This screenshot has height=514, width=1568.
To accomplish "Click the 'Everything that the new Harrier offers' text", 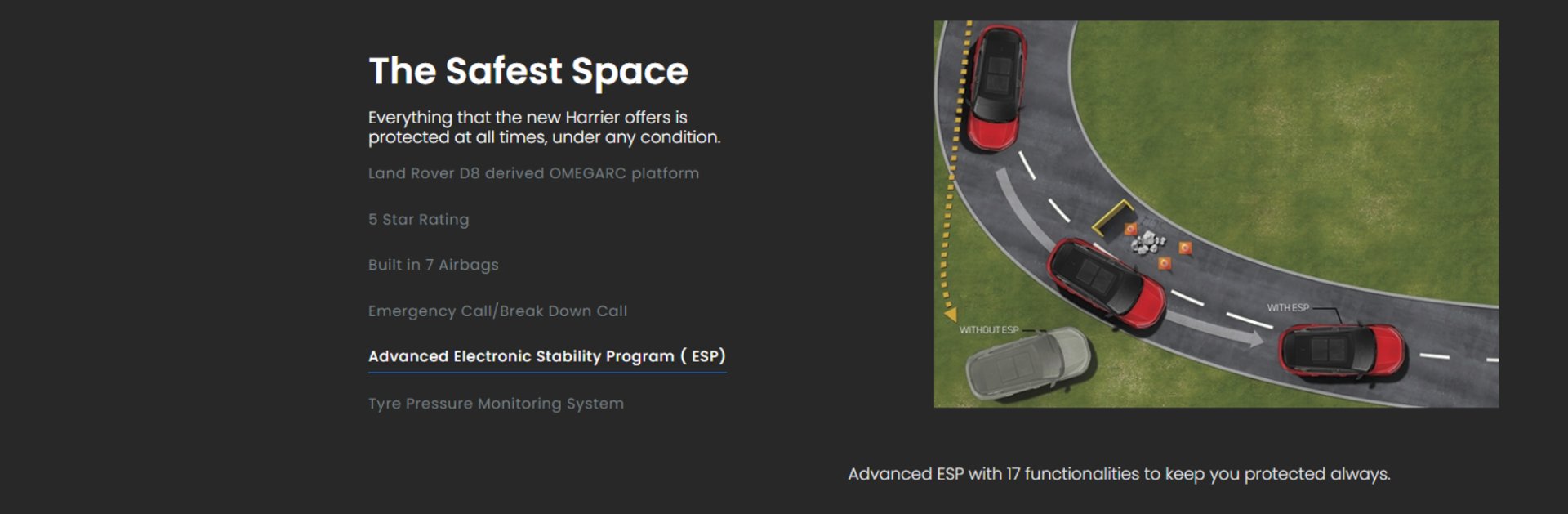I will click(x=544, y=127).
